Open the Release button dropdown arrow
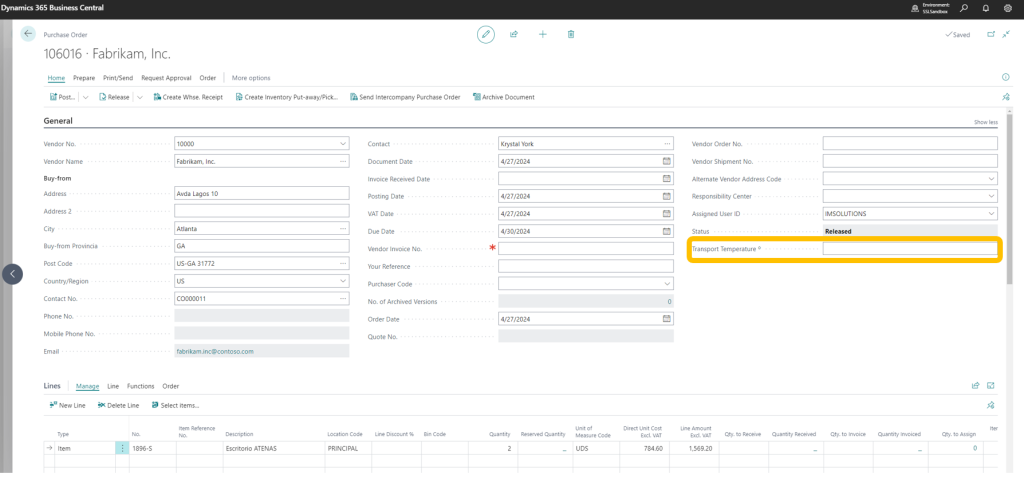 139,97
